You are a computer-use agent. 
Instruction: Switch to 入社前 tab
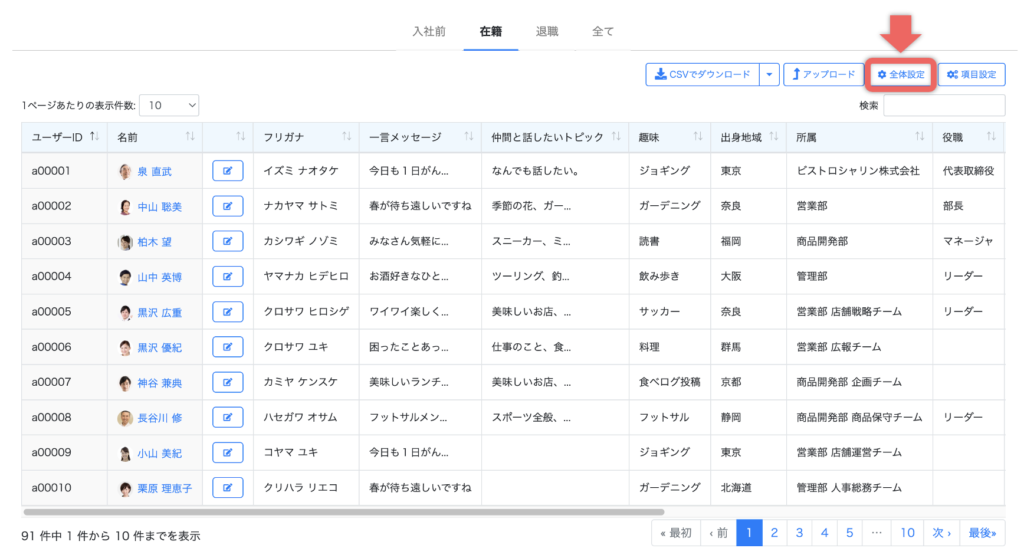point(428,31)
